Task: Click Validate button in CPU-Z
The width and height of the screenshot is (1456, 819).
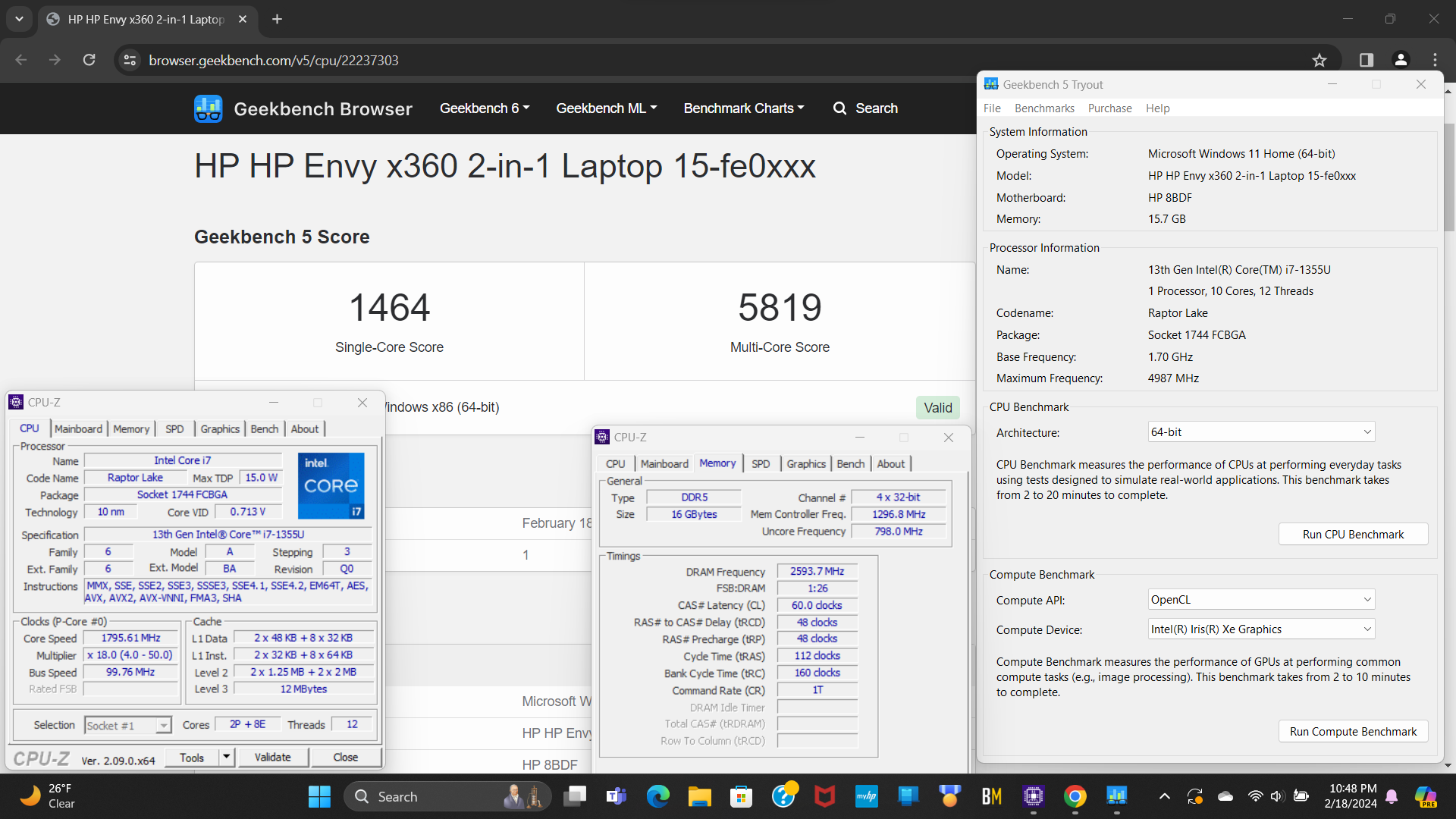Action: (x=272, y=758)
